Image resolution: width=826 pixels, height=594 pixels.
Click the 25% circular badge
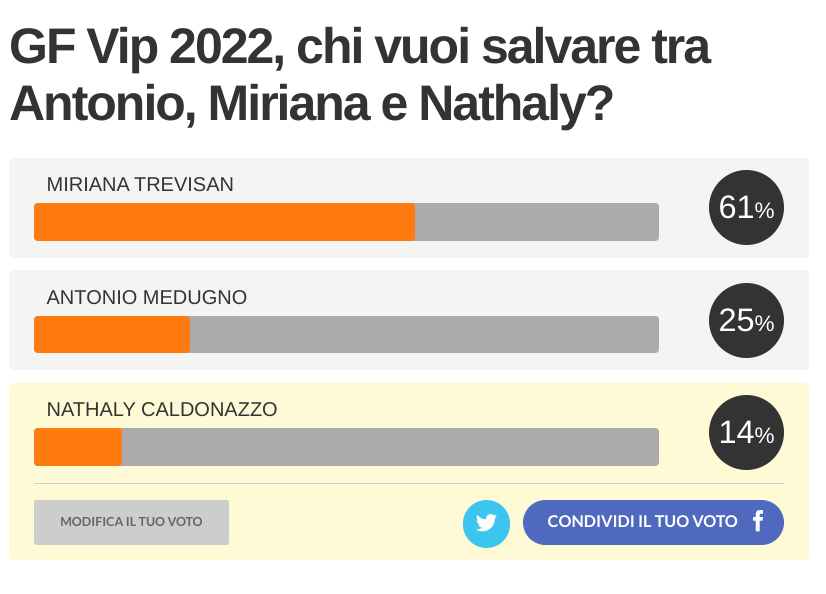click(x=745, y=320)
